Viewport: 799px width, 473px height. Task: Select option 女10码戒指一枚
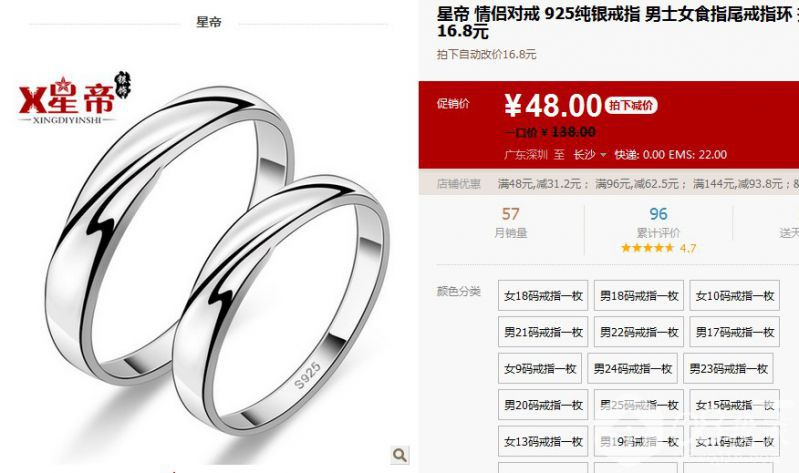pos(734,296)
